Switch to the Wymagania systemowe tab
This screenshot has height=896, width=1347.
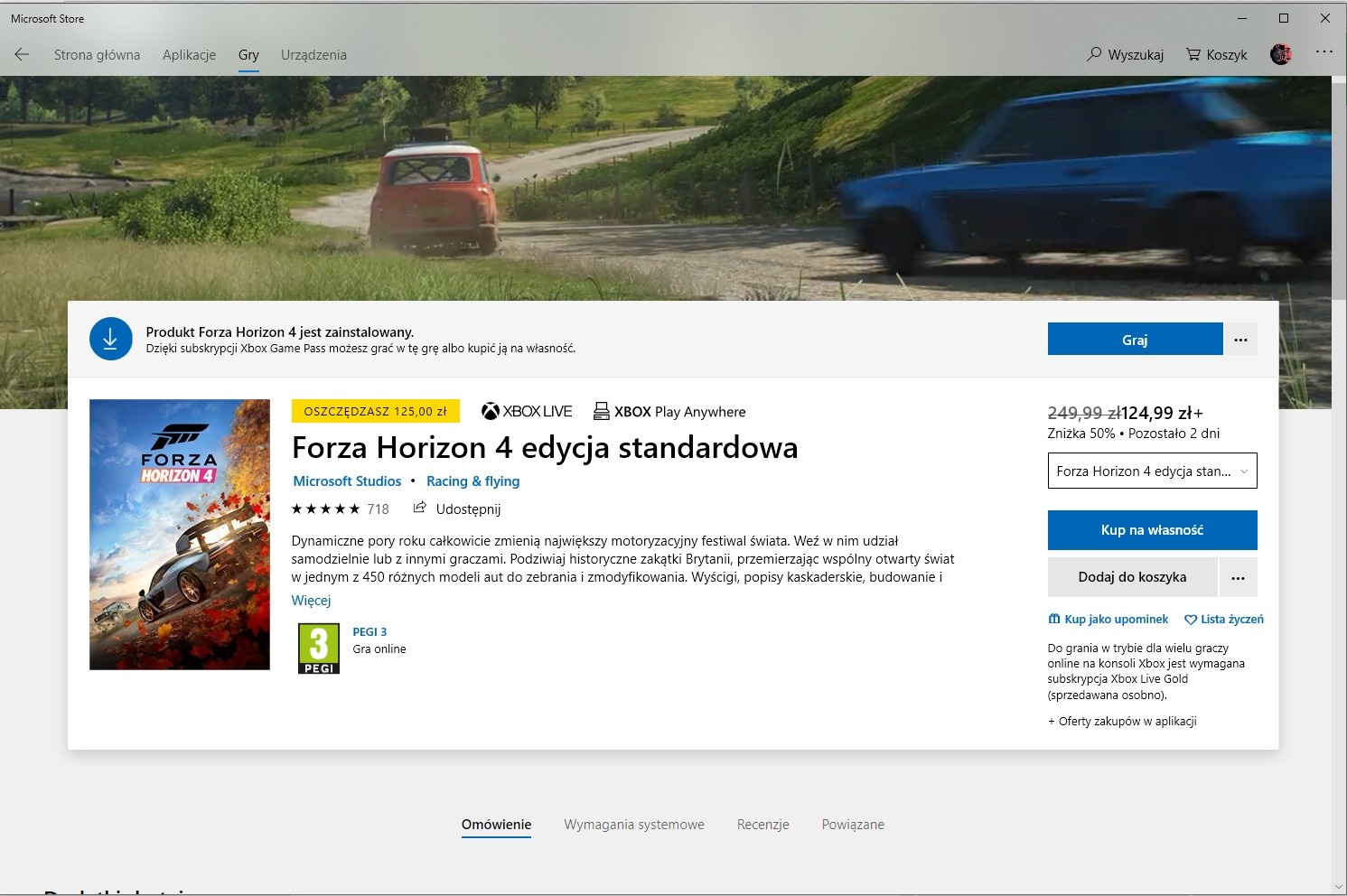pyautogui.click(x=634, y=825)
